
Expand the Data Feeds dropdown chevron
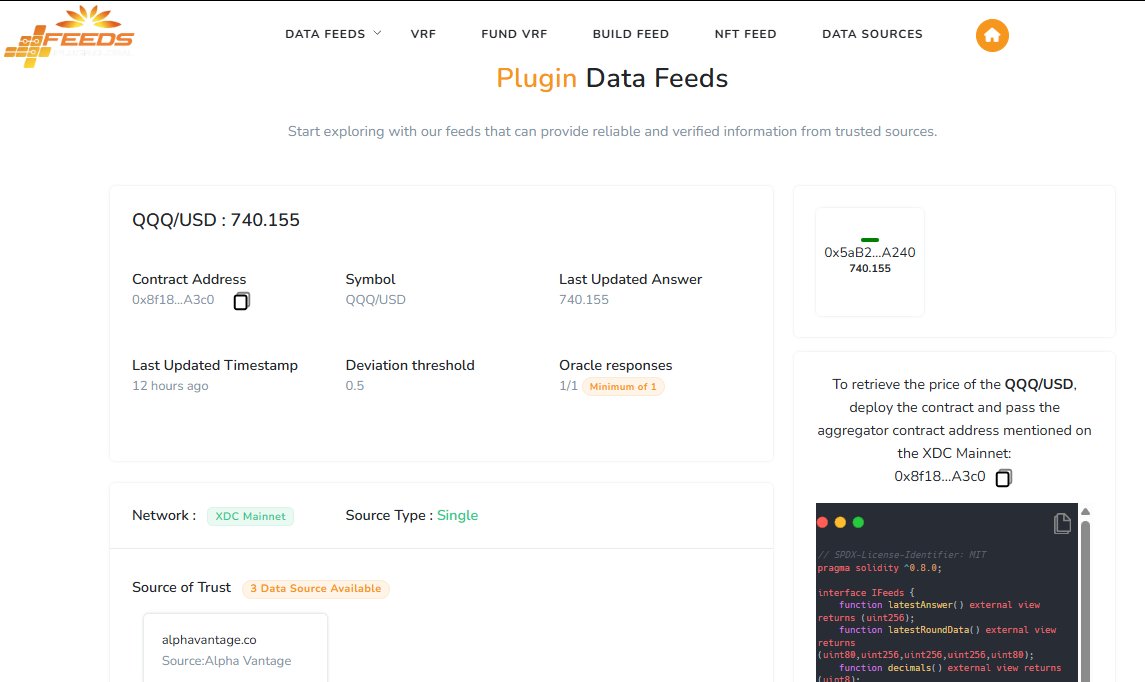point(378,33)
